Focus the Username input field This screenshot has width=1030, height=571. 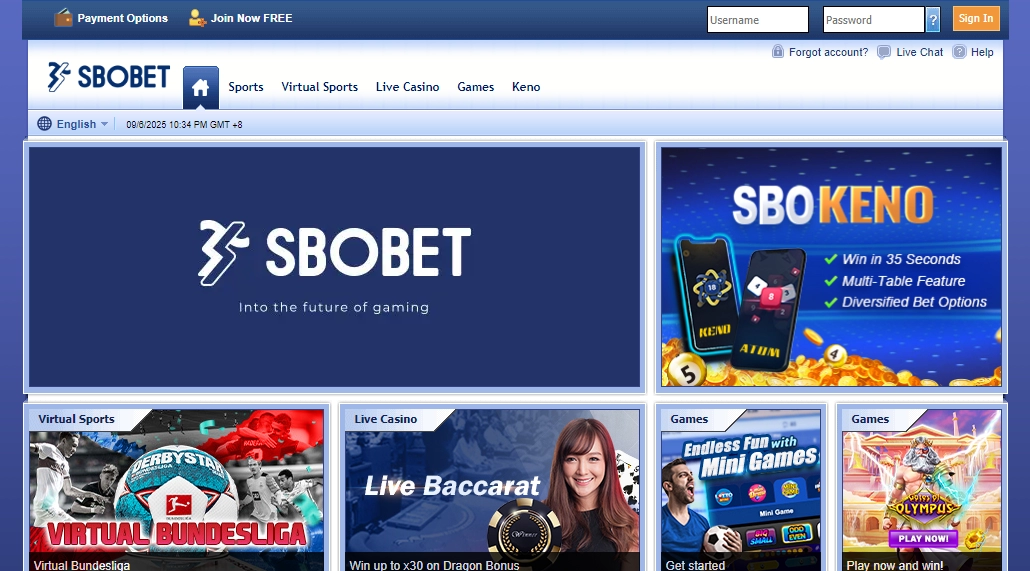(757, 20)
